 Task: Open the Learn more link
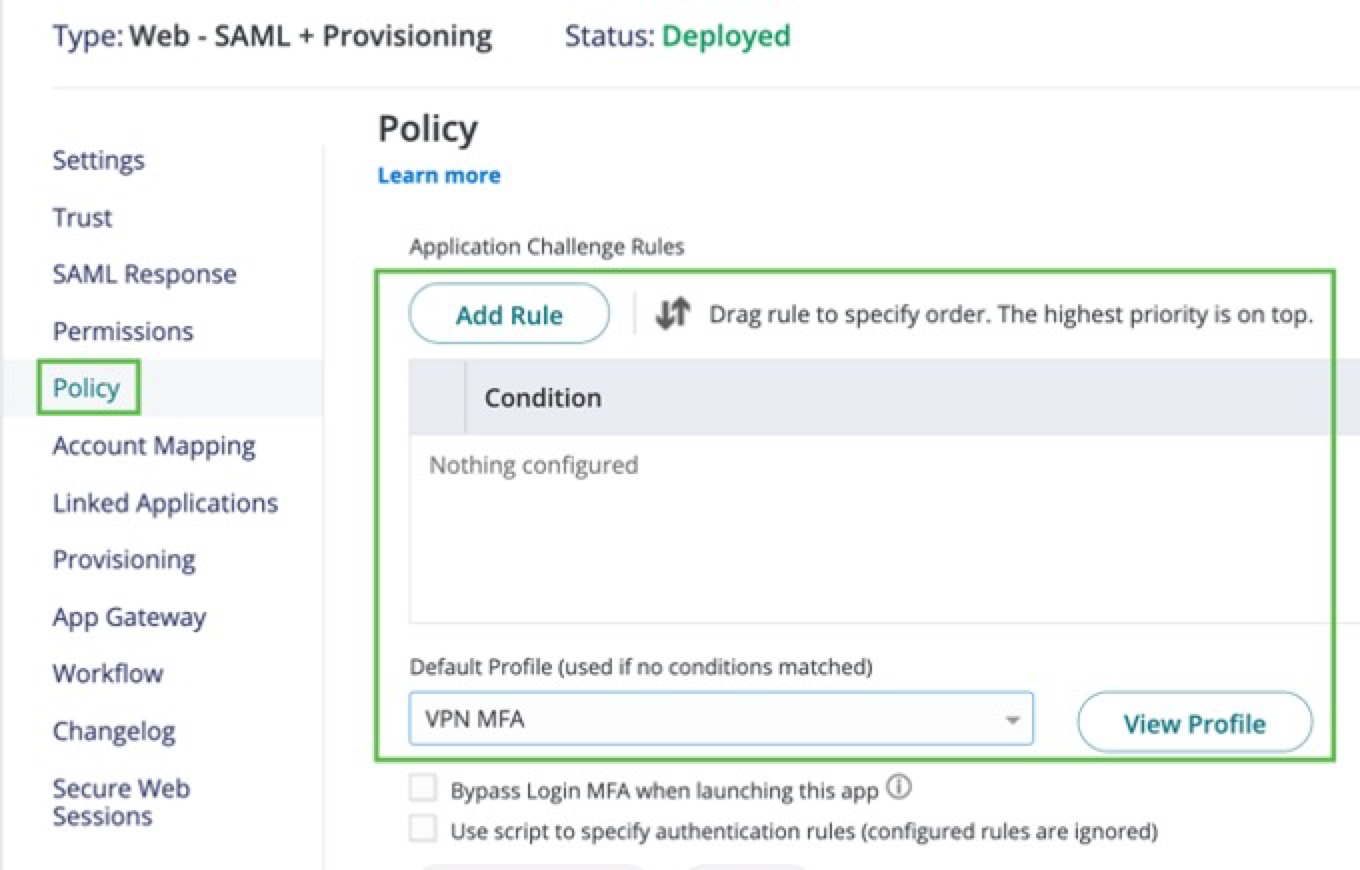tap(438, 175)
